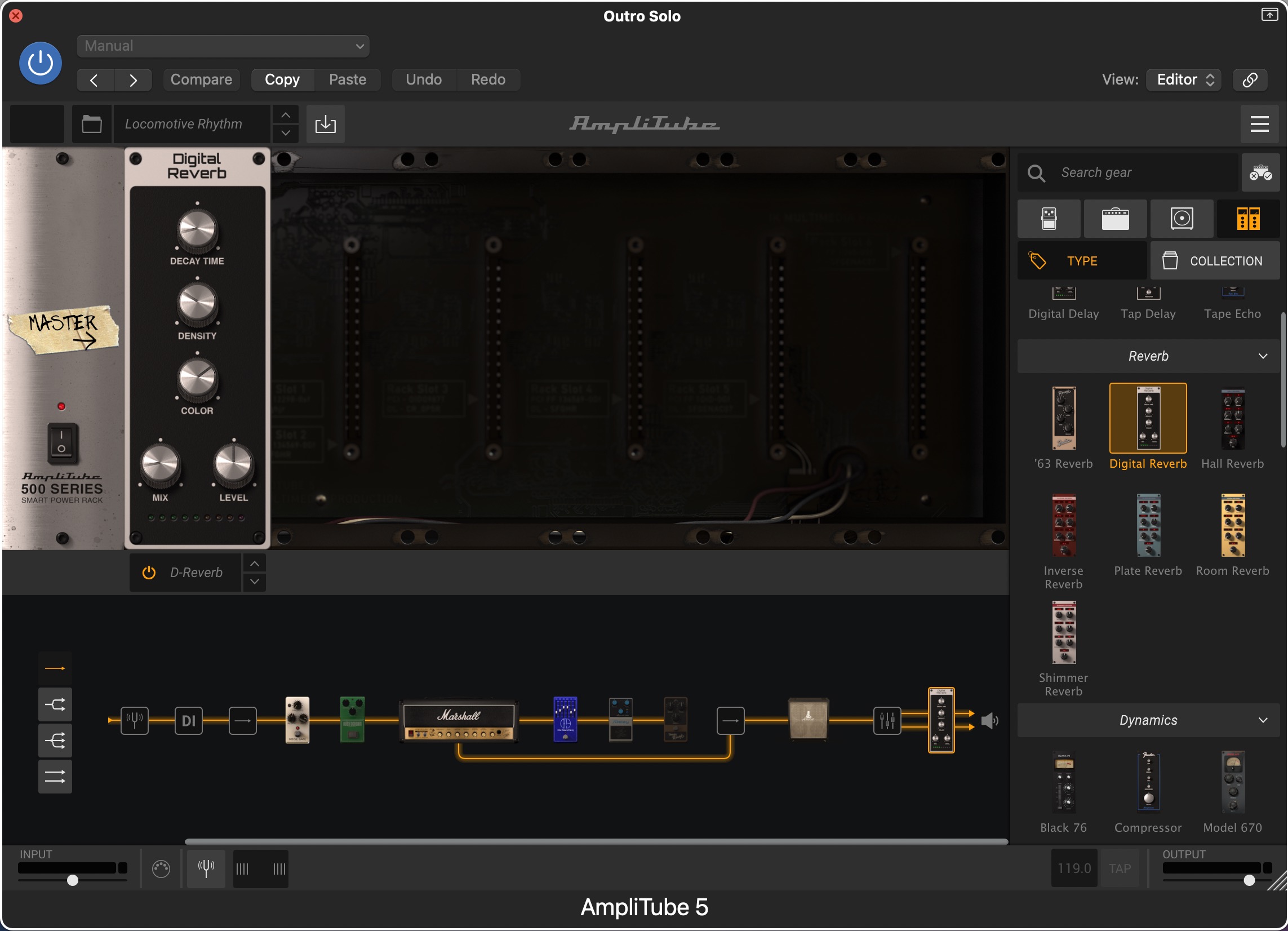
Task: Toggle the output speaker mute icon
Action: tap(990, 721)
